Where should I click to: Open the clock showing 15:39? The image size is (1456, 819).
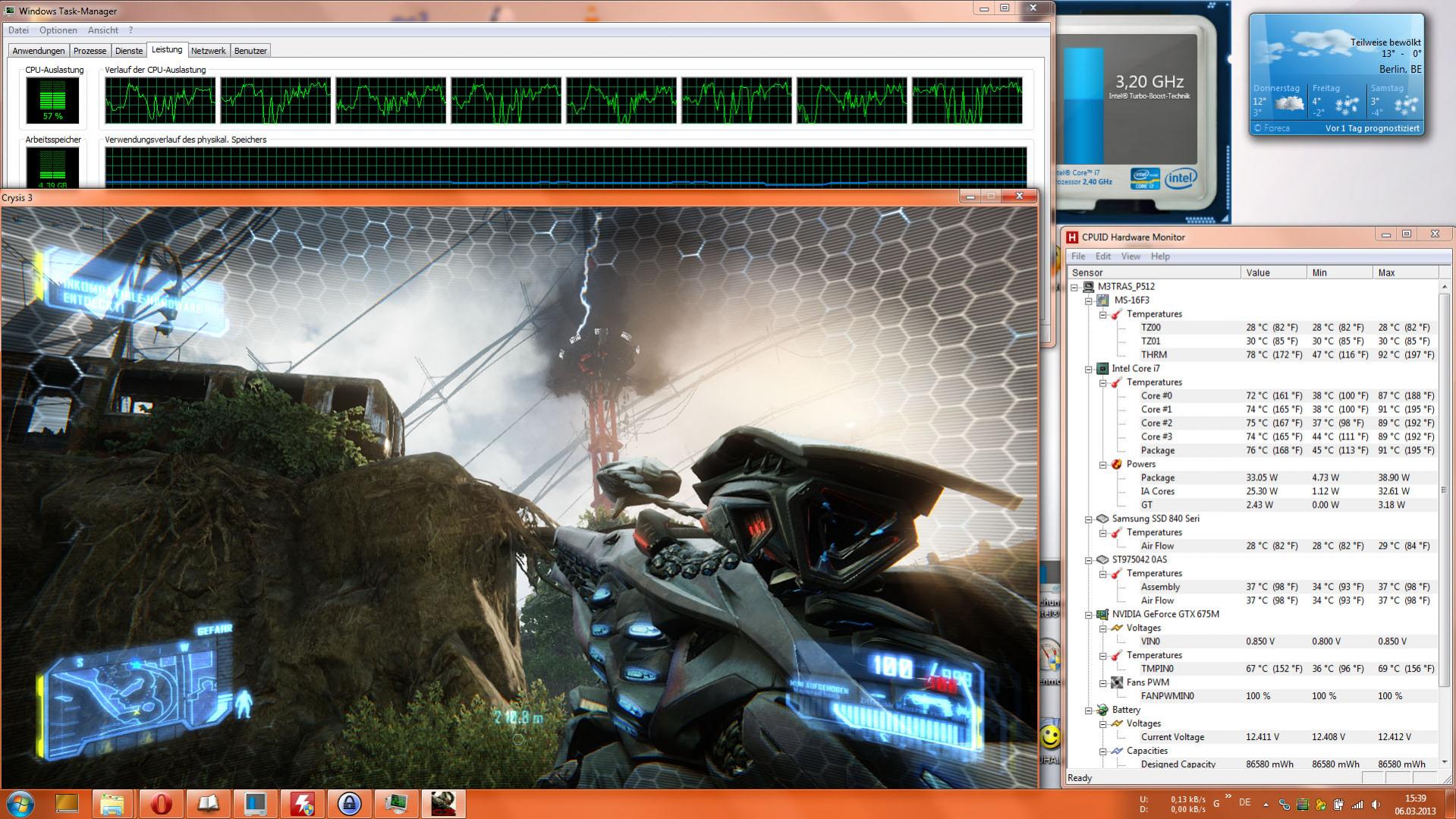pos(1415,804)
